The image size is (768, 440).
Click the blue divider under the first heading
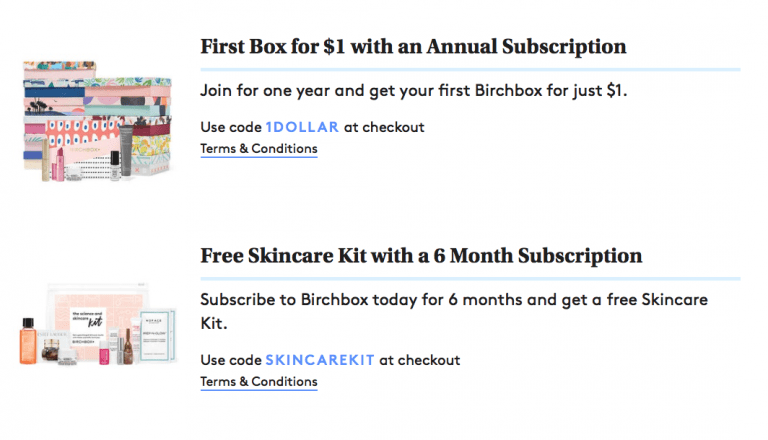click(x=470, y=69)
